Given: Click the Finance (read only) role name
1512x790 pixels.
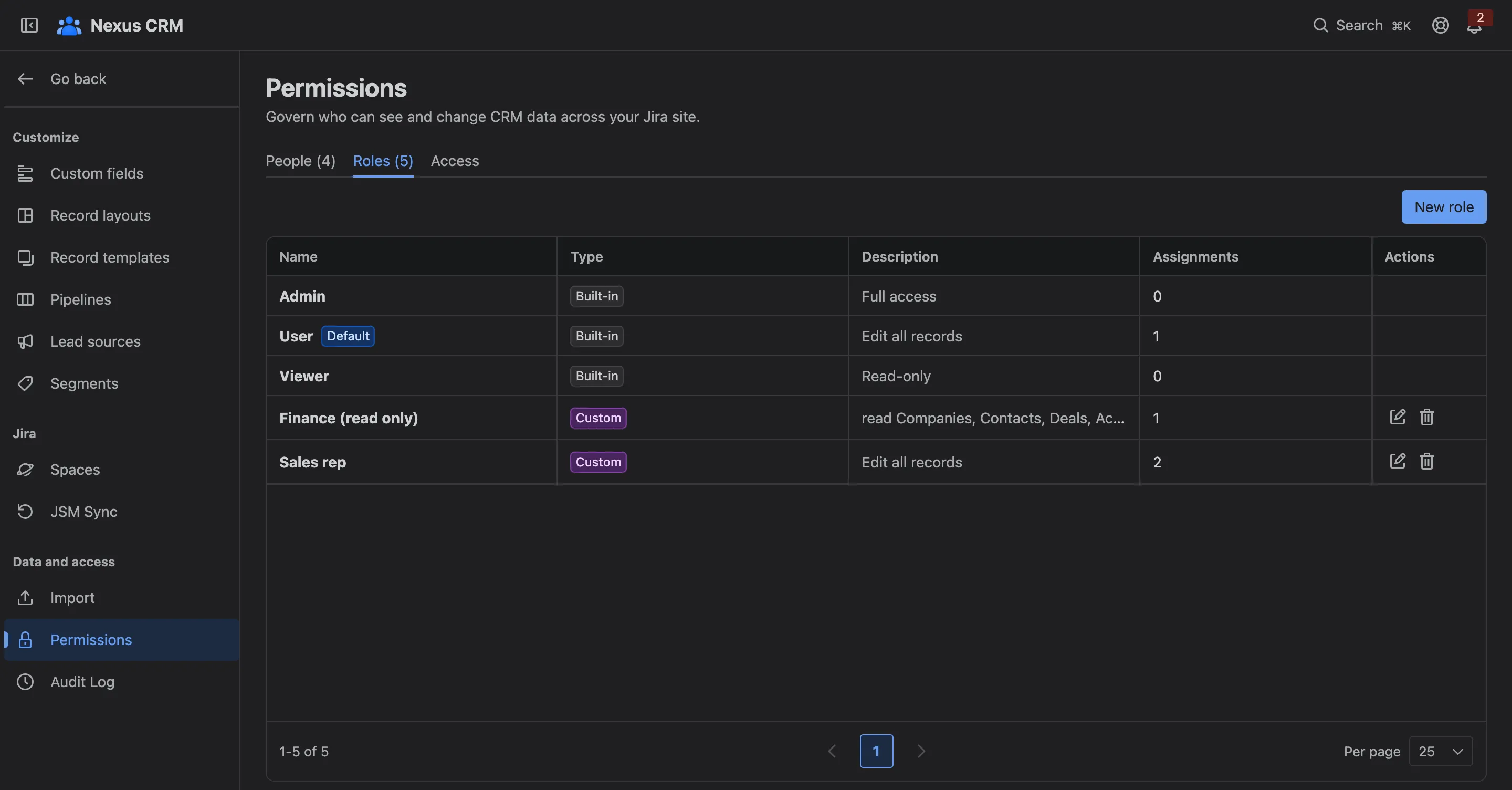Looking at the screenshot, I should coord(349,418).
